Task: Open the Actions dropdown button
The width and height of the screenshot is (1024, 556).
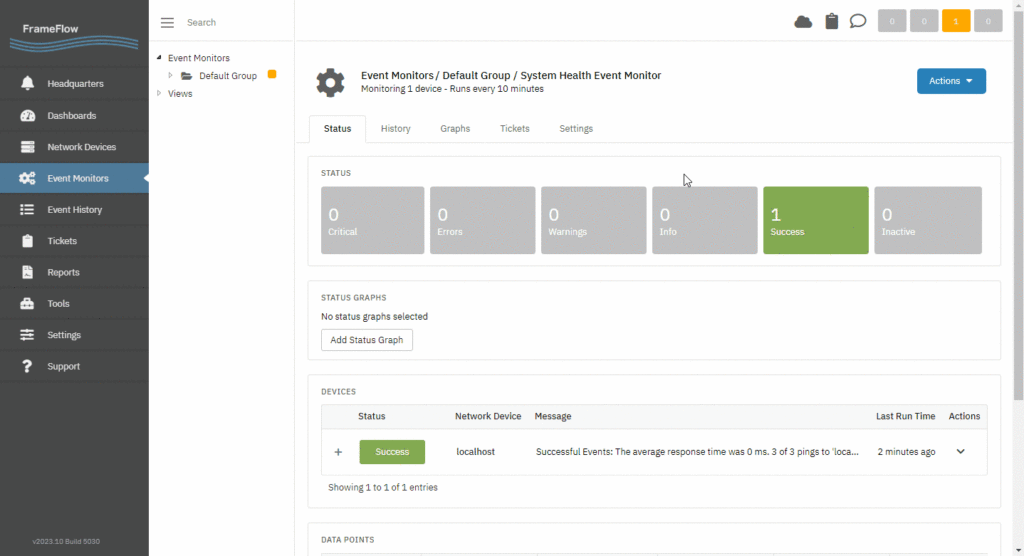Action: [x=951, y=81]
